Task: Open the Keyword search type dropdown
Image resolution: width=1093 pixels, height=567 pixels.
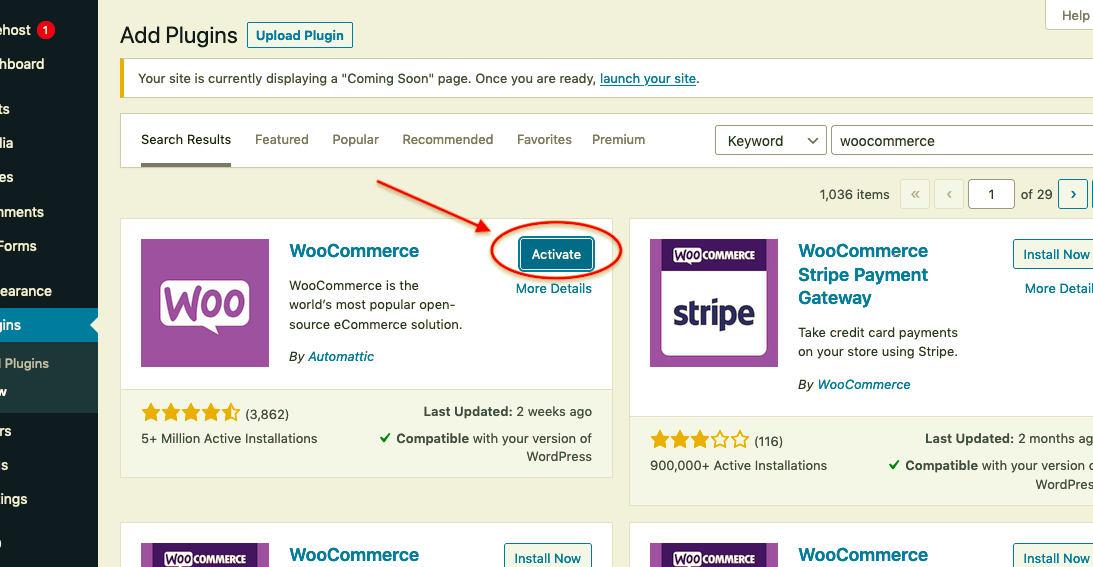Action: [x=770, y=140]
